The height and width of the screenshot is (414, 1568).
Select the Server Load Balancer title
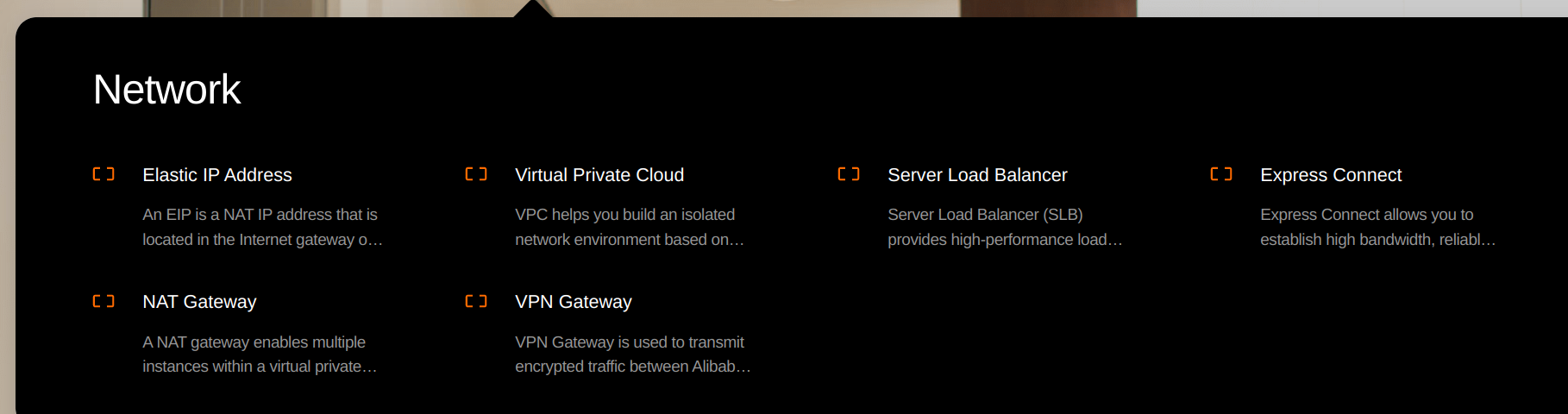(x=977, y=175)
